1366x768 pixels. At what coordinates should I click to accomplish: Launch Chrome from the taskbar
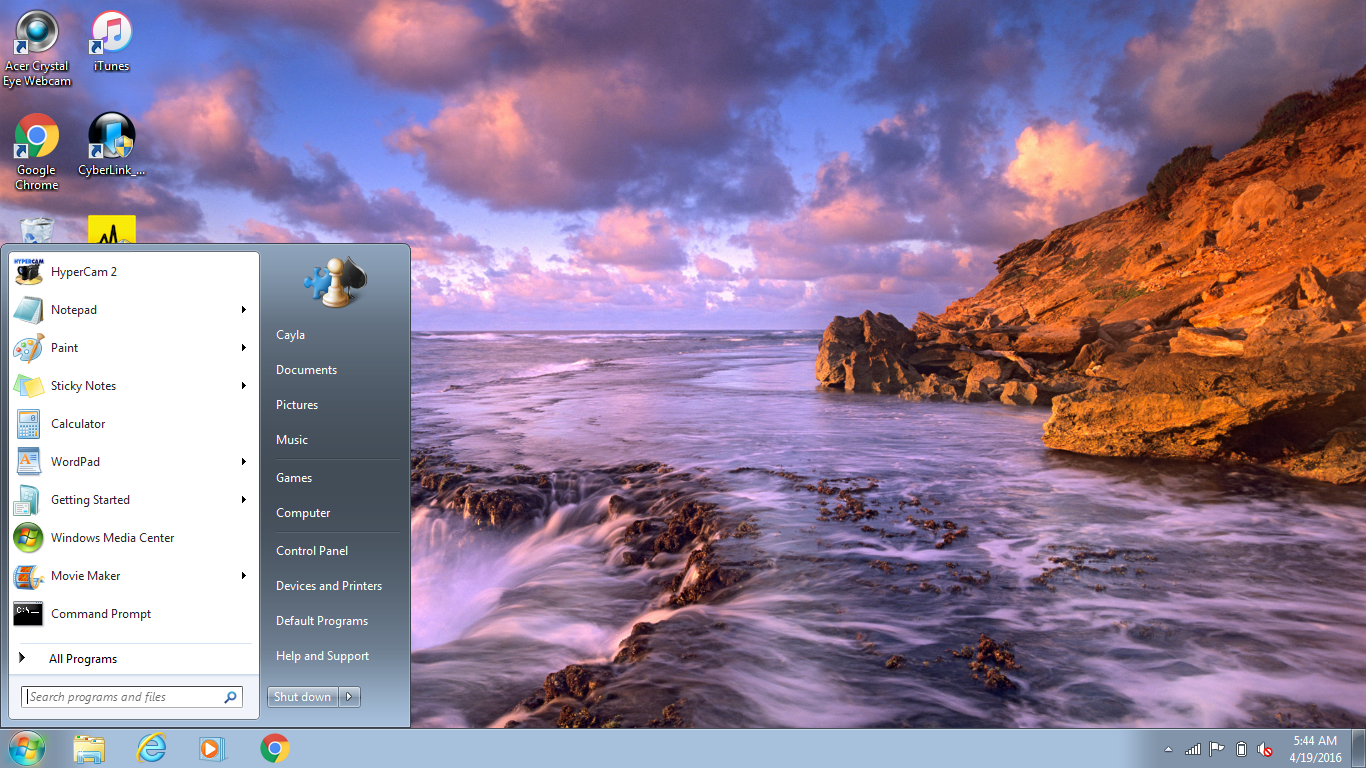tap(275, 748)
